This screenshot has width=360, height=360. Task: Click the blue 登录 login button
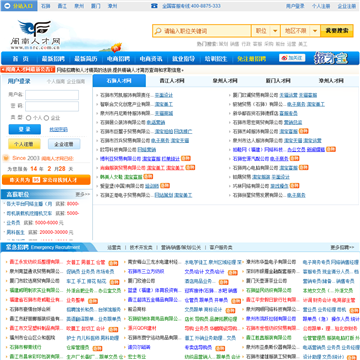pos(25,129)
